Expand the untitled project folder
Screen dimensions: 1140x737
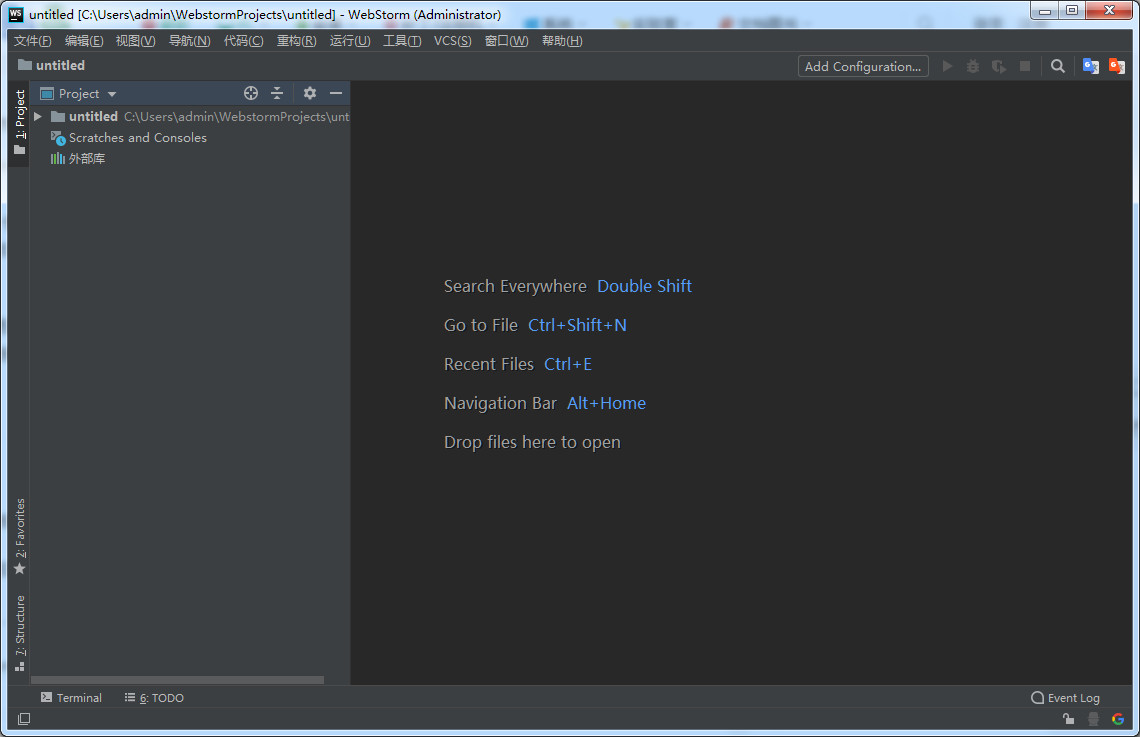(x=38, y=117)
